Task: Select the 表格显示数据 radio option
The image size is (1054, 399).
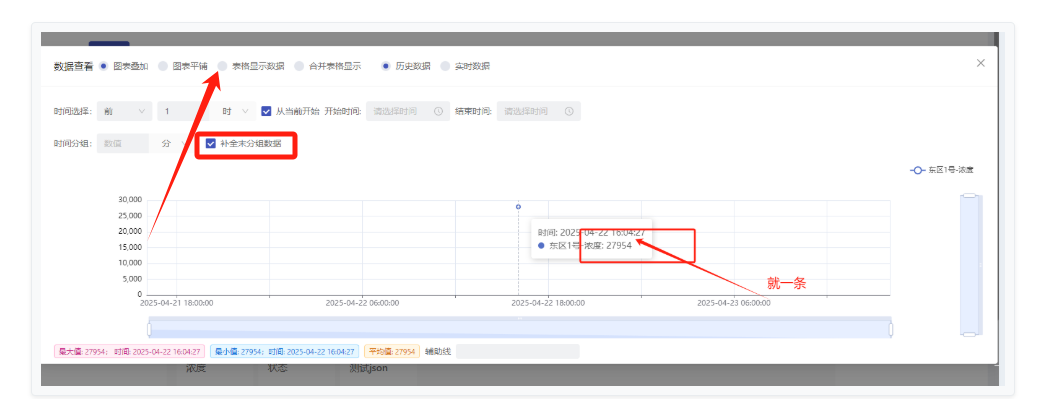Action: pos(222,66)
